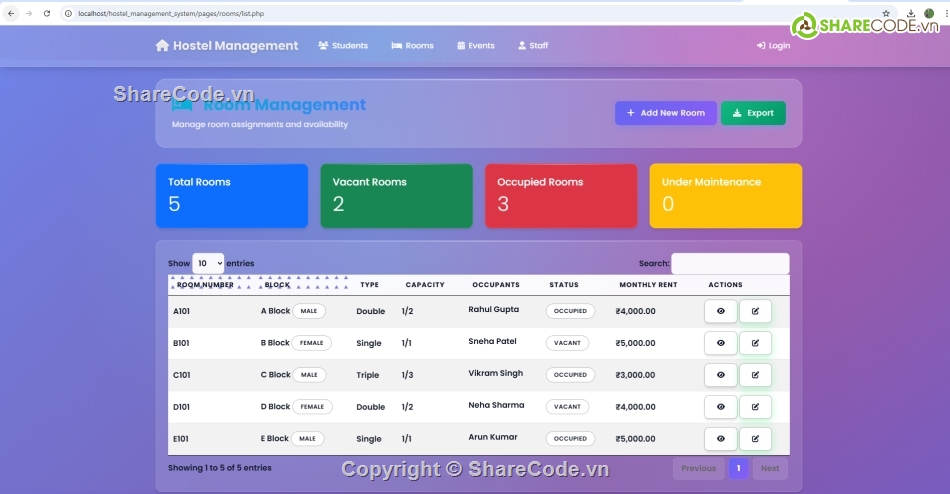950x494 pixels.
Task: Click the Add New Room button
Action: click(665, 113)
